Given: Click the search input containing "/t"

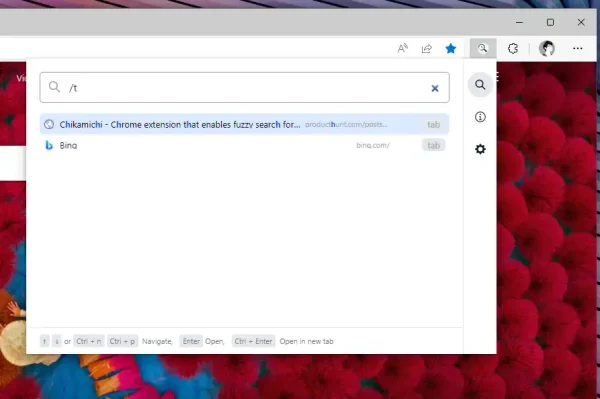Looking at the screenshot, I should point(245,88).
